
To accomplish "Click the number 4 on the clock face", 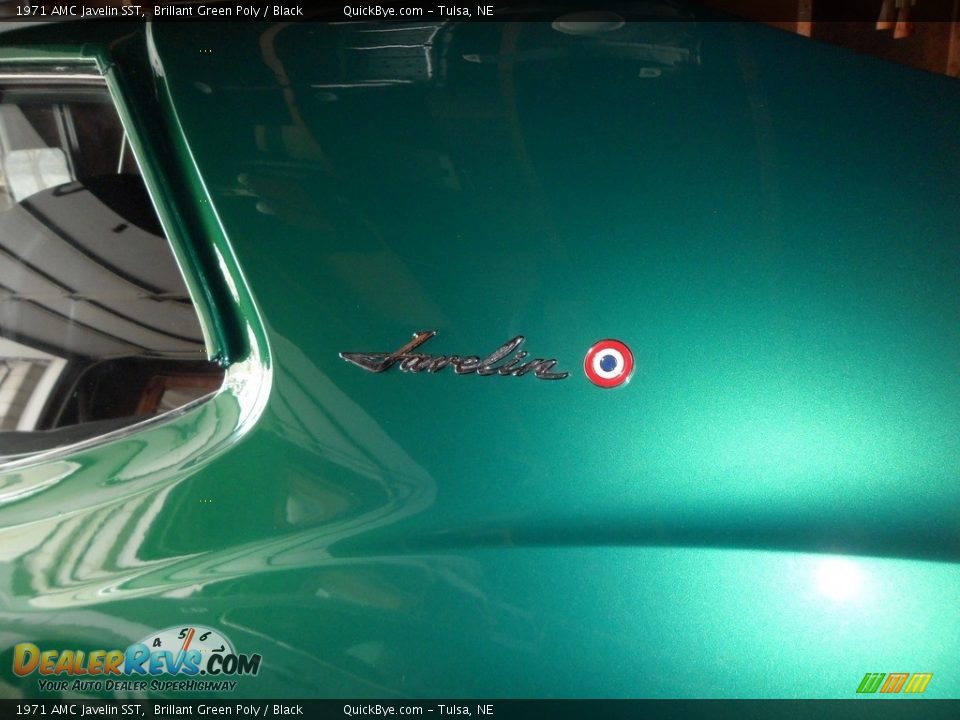I will pos(156,644).
